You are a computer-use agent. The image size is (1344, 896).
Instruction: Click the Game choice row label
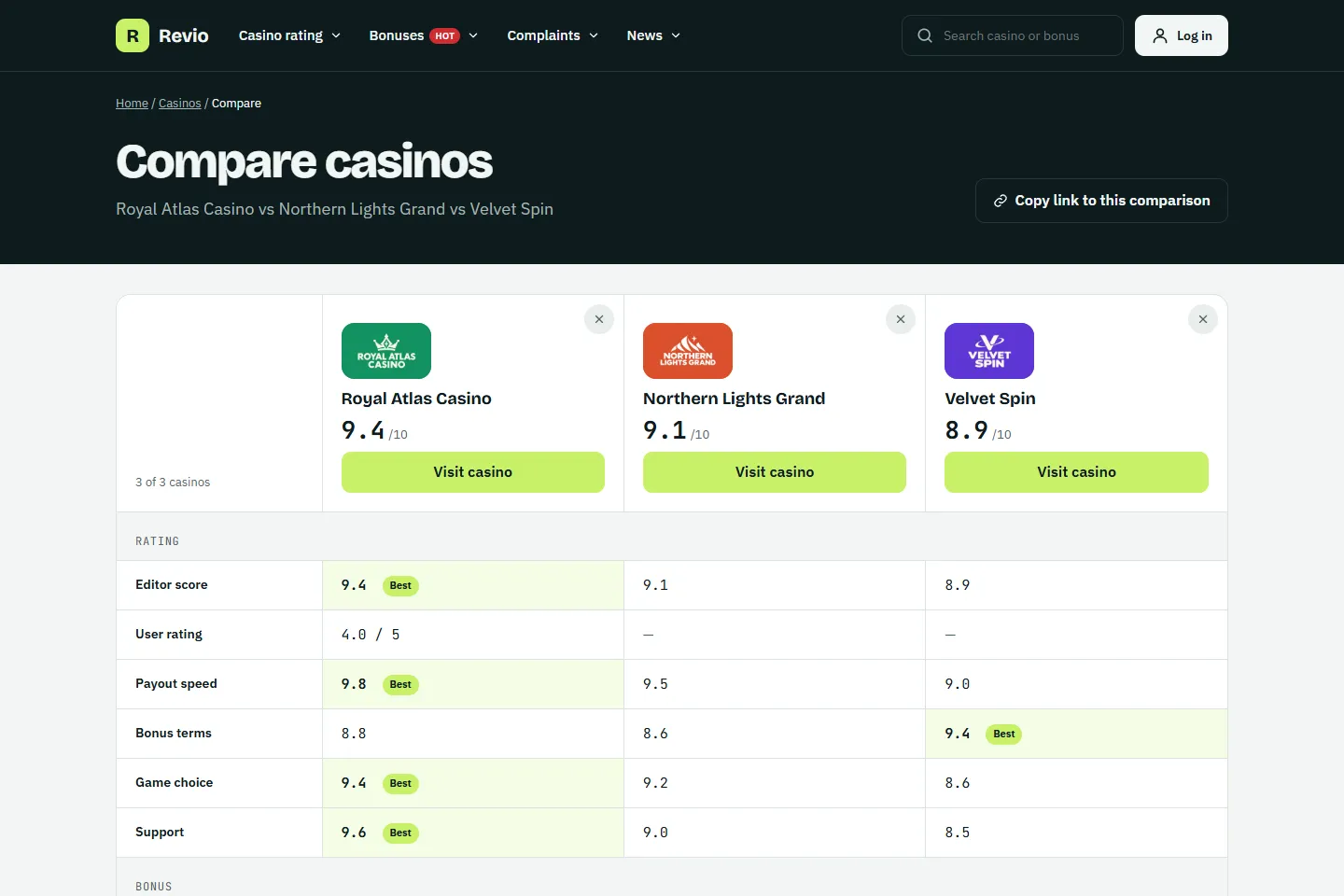175,783
